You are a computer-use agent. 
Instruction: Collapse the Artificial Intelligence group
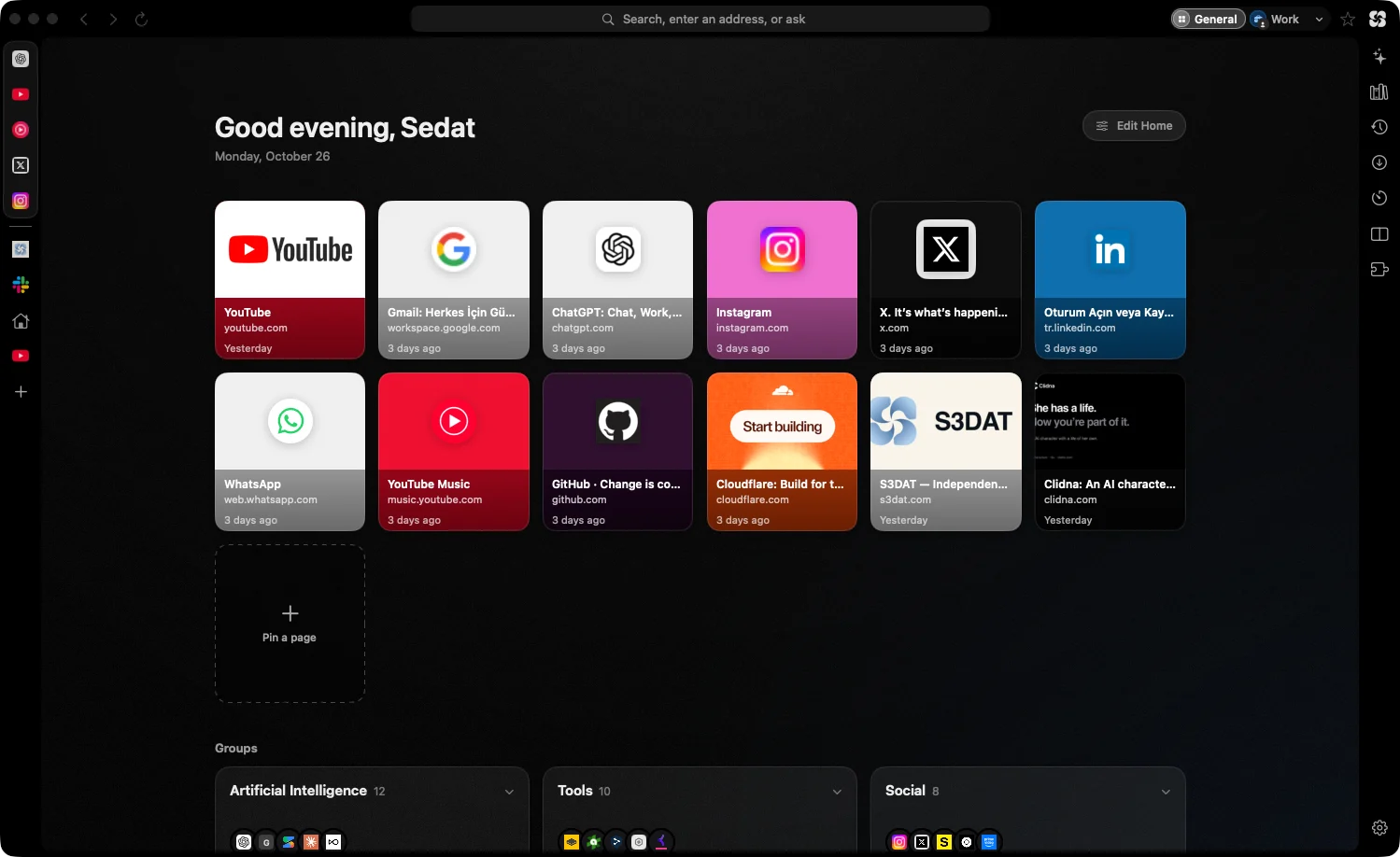point(509,792)
